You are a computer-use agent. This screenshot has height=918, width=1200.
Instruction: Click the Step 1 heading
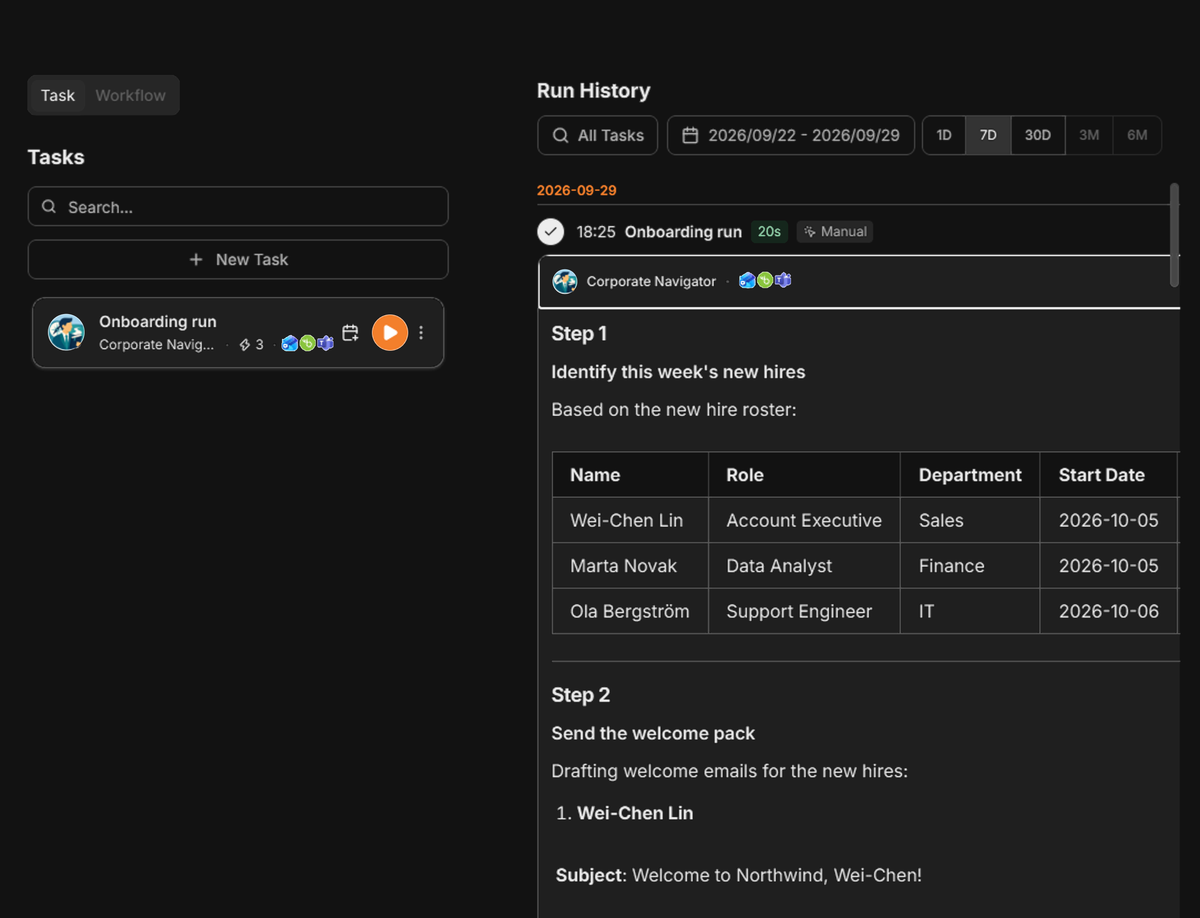coord(579,334)
